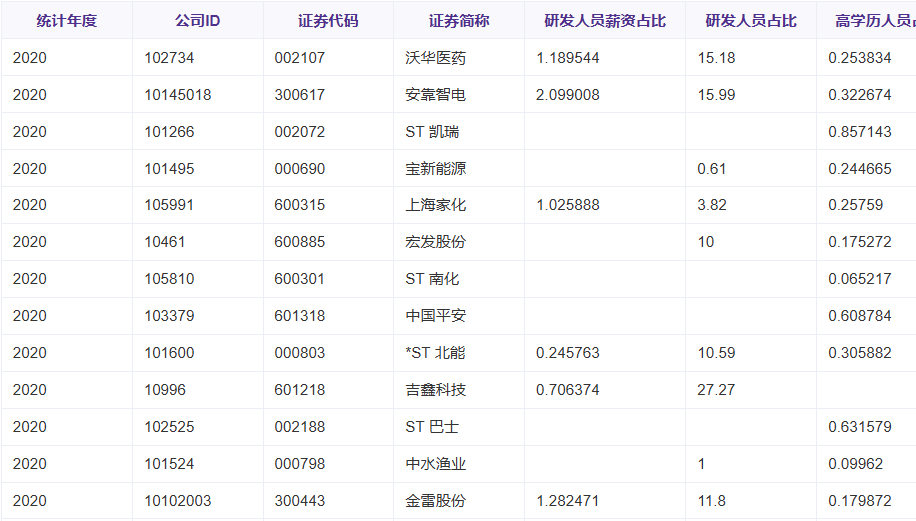Screen dimensions: 916x521
Task: Select company ID cell 102734
Action: (x=197, y=58)
